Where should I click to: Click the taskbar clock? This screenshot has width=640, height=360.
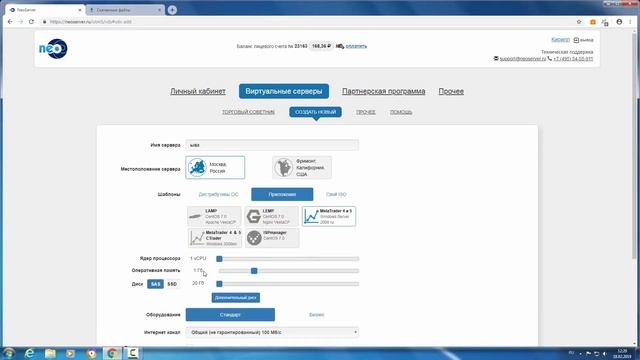click(622, 353)
